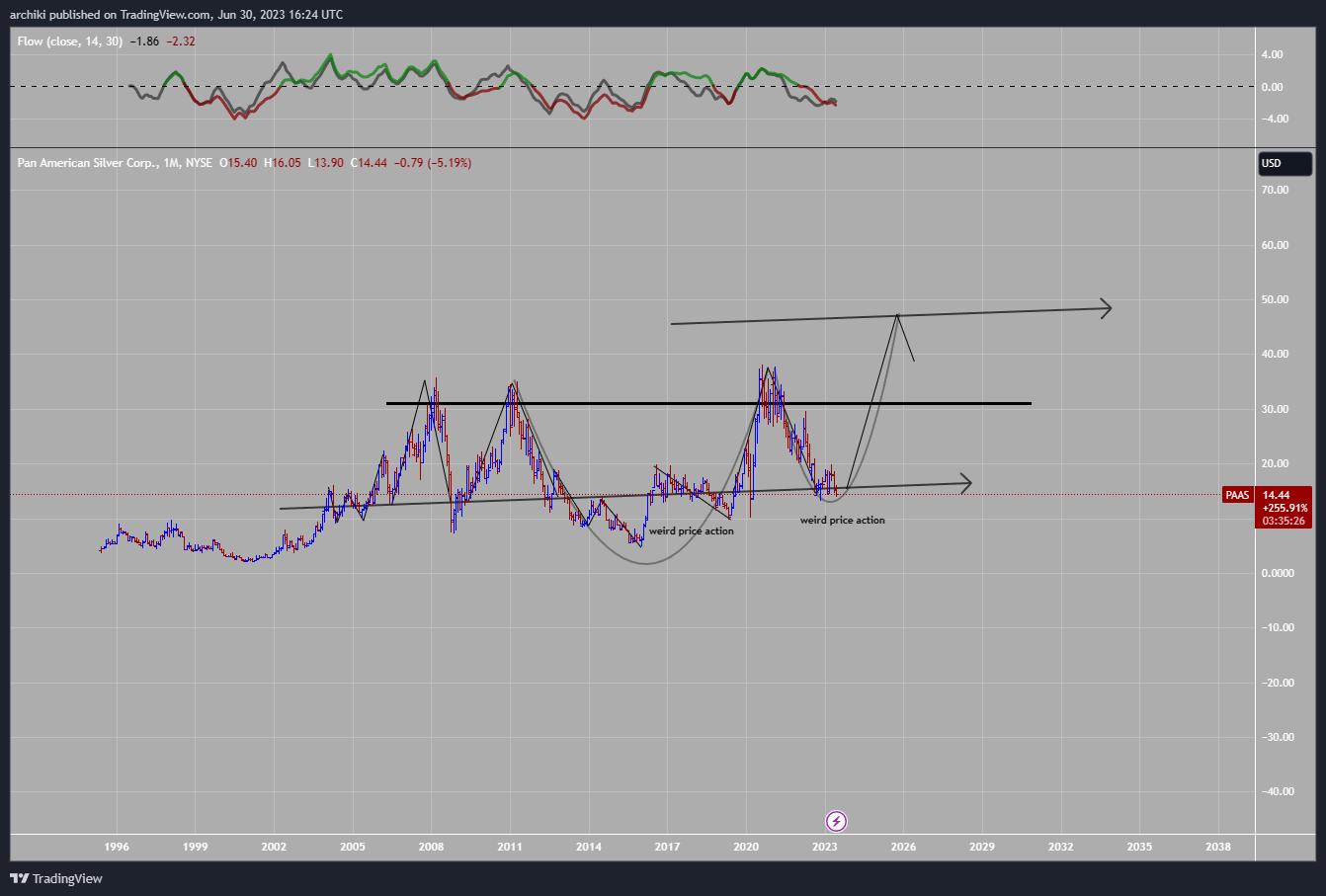Click the open value O15.40 in the legend
Image resolution: width=1326 pixels, height=896 pixels.
(238, 162)
